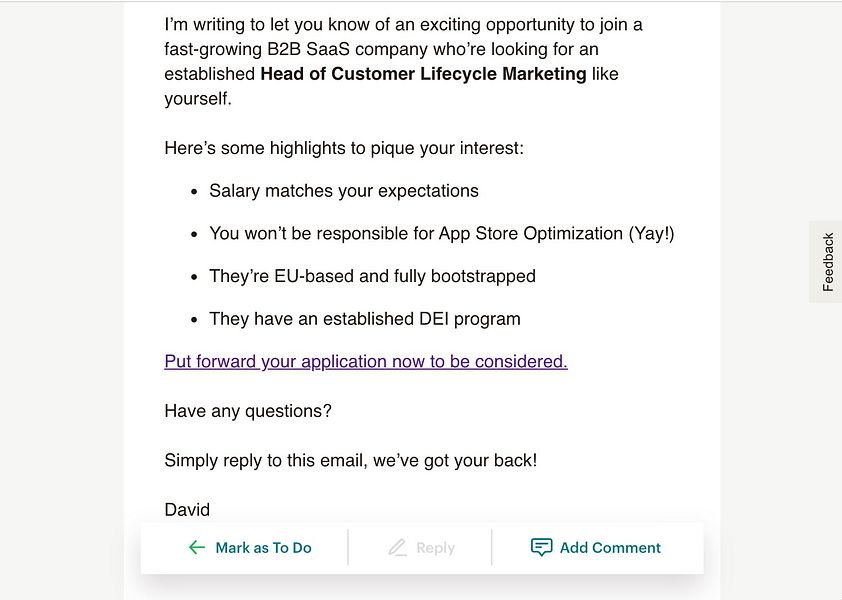Click David's signature at the email bottom
The height and width of the screenshot is (600, 842).
186,509
